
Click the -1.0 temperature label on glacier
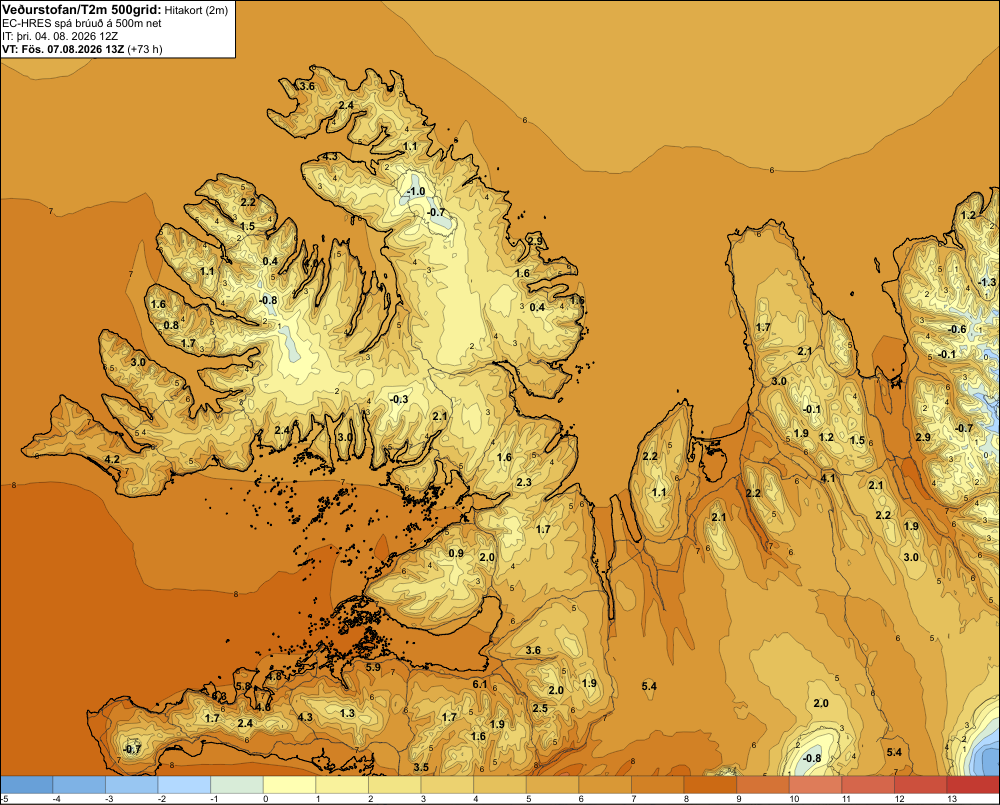pos(416,191)
